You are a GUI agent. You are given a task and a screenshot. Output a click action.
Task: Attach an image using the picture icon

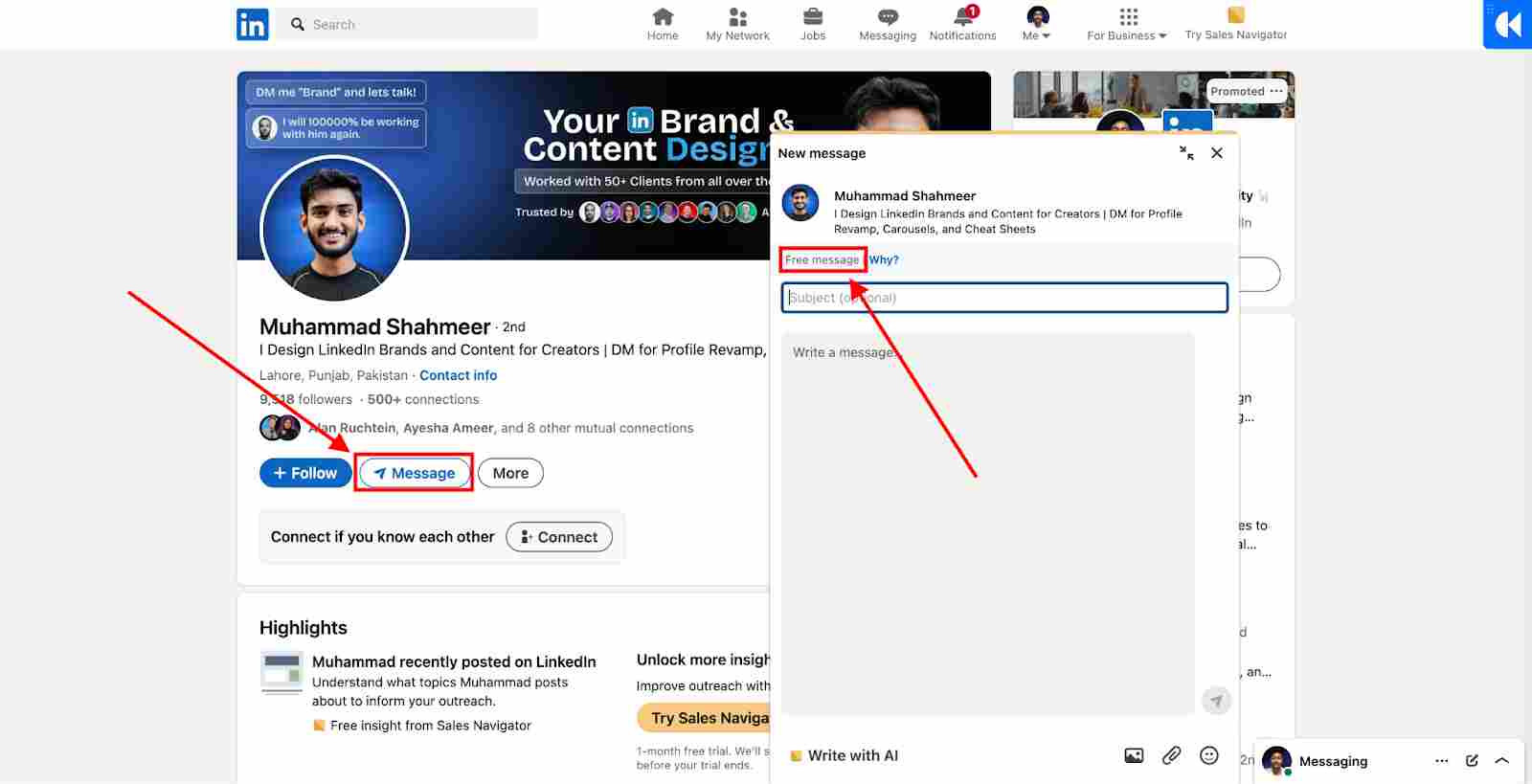[1134, 755]
